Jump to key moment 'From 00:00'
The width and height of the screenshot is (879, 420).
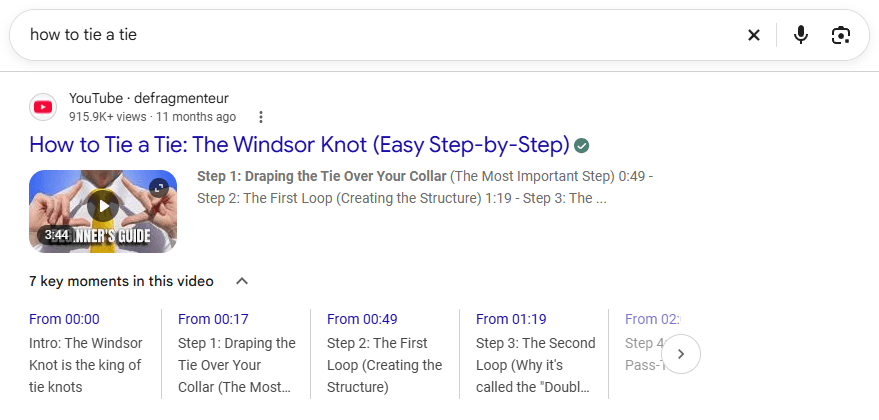tap(64, 319)
